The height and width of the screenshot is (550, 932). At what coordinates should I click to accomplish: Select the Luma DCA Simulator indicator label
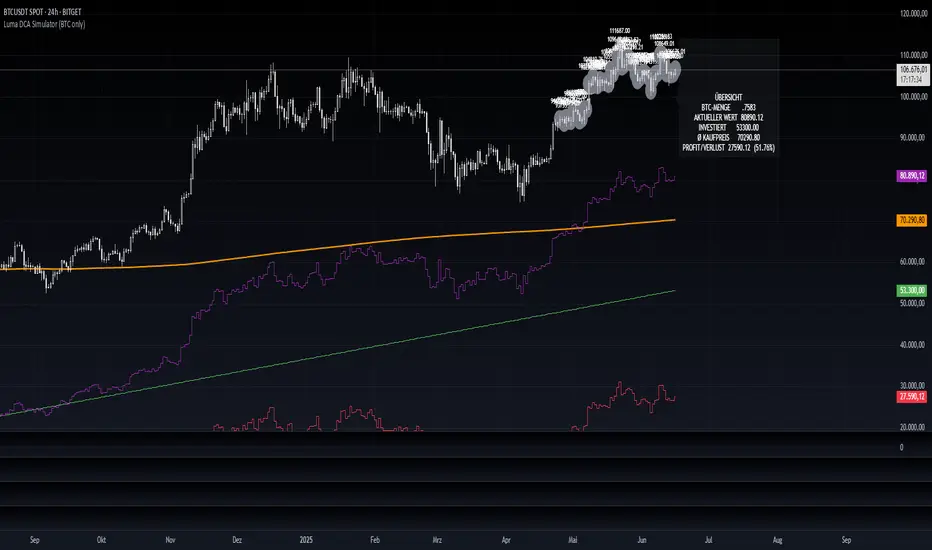(44, 24)
